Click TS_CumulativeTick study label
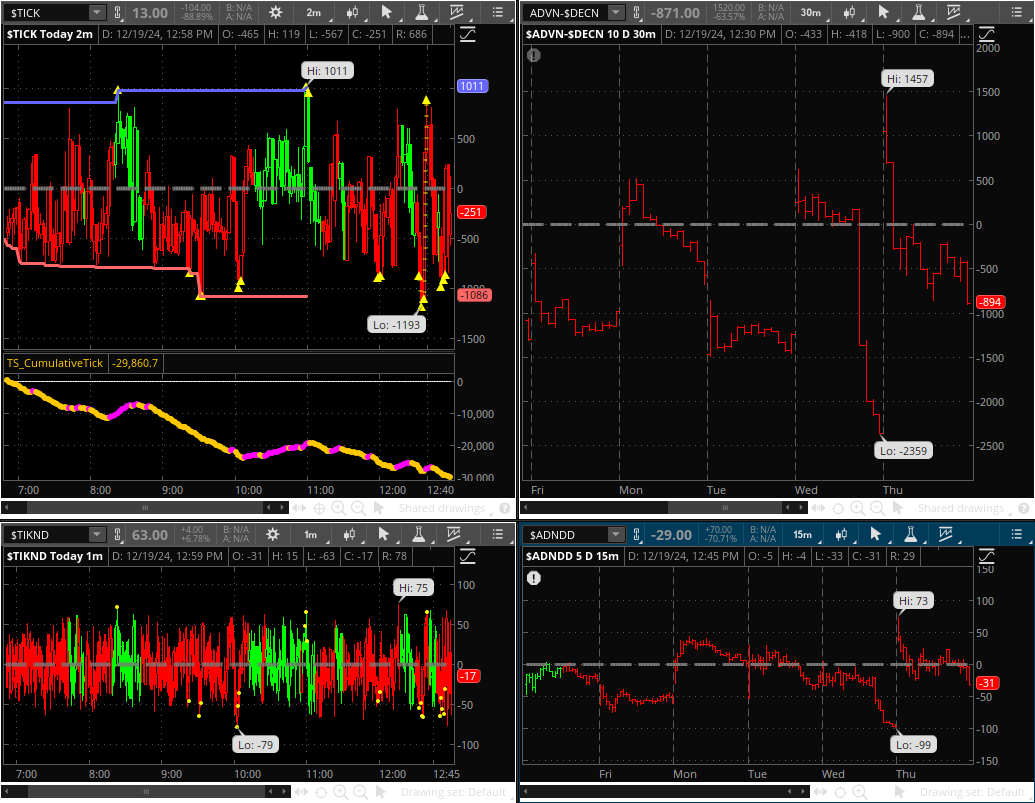 point(55,363)
